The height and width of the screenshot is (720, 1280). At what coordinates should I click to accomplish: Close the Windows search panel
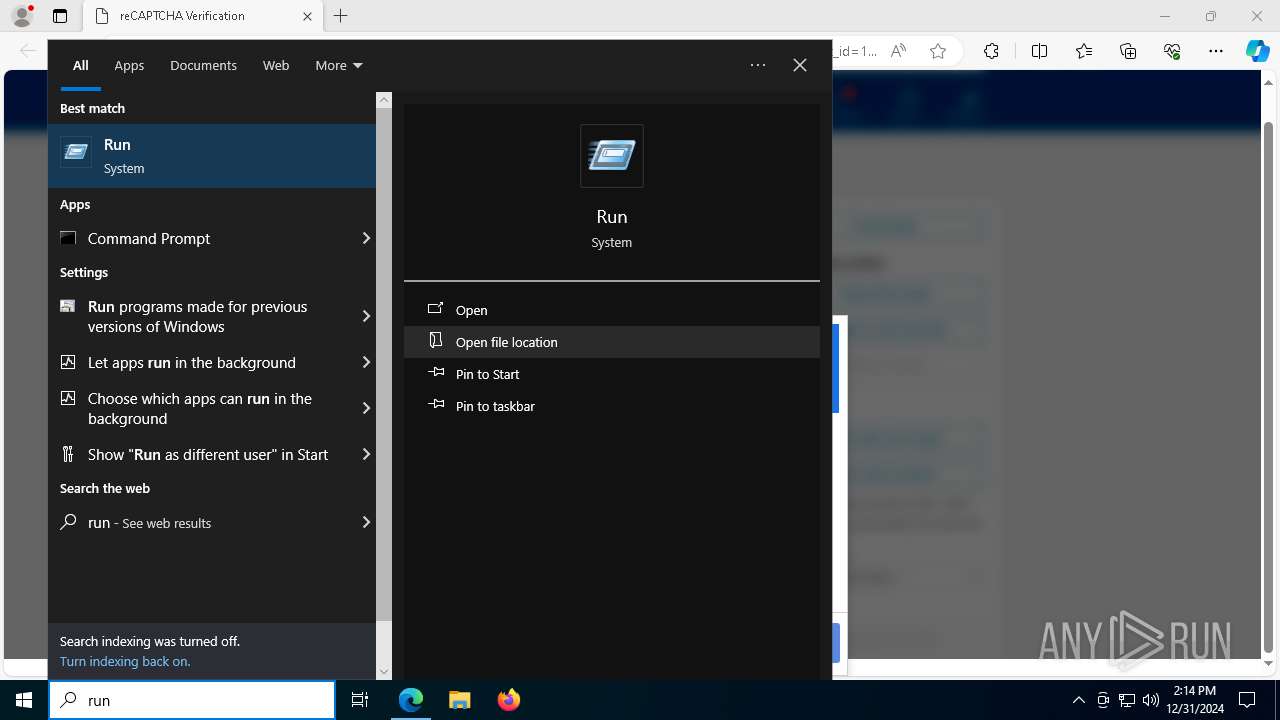[800, 65]
